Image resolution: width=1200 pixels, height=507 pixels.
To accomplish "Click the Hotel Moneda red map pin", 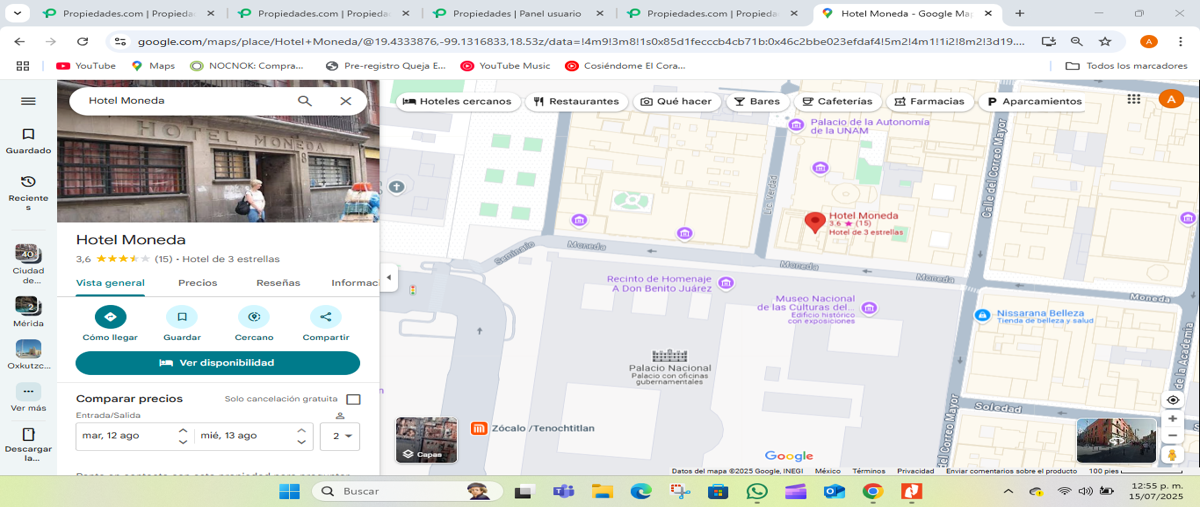I will (814, 222).
